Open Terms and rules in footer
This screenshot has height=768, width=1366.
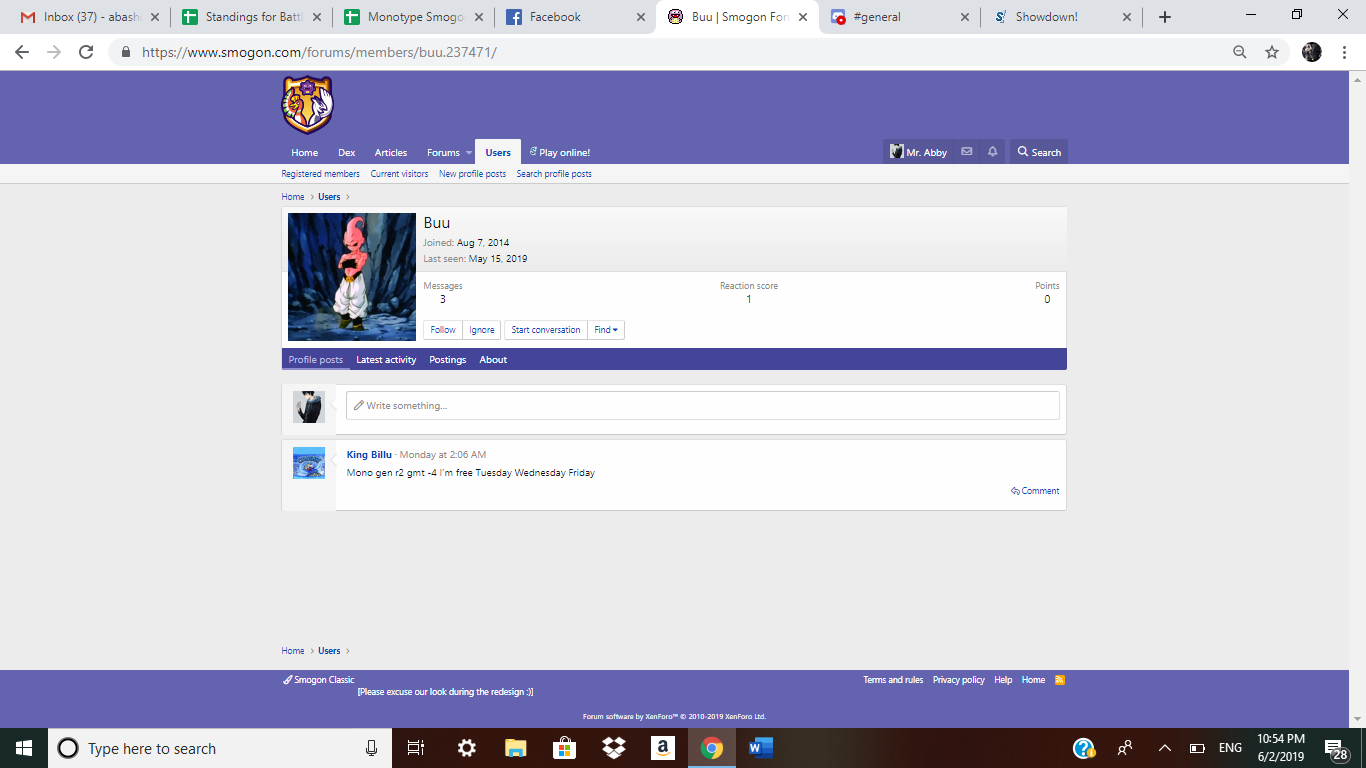[893, 680]
